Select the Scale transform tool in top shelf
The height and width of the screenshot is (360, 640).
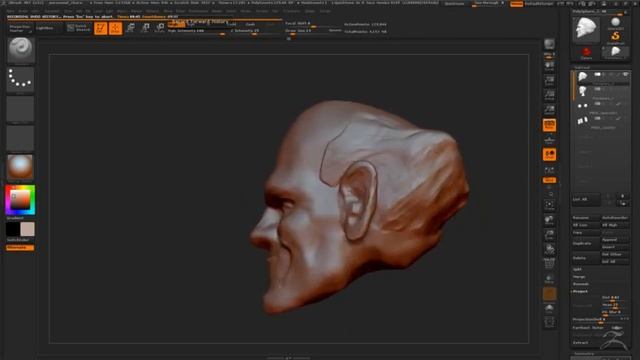(x=146, y=28)
